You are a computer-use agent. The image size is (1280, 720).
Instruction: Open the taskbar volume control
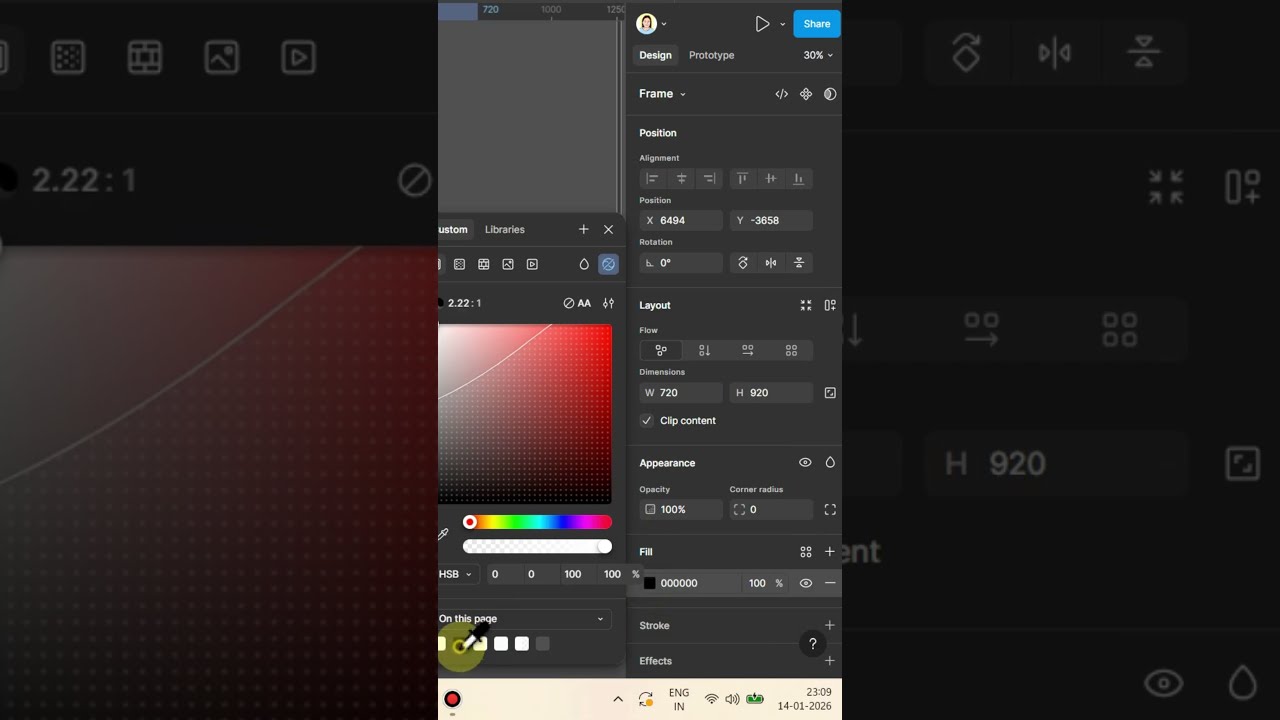click(732, 699)
